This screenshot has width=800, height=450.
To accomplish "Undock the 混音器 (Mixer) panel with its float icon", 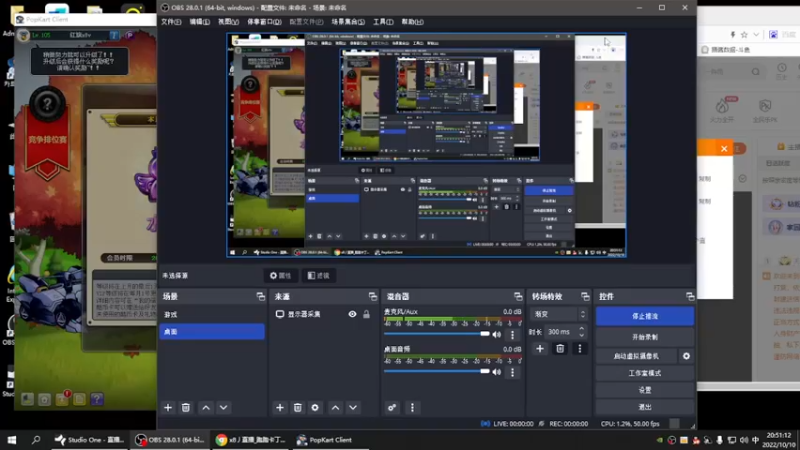I will pos(518,296).
